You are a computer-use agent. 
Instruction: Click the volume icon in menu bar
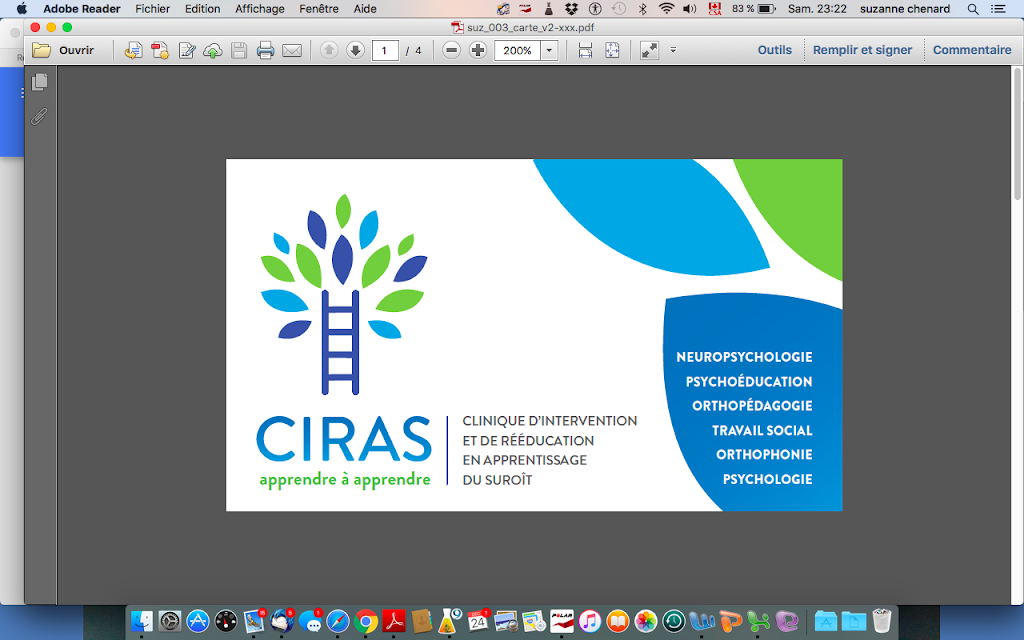[690, 9]
